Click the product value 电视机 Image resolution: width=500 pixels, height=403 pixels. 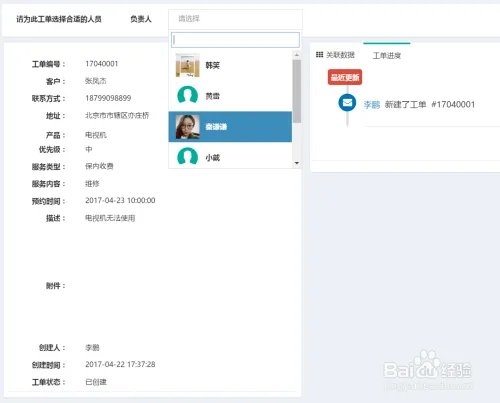(x=96, y=135)
